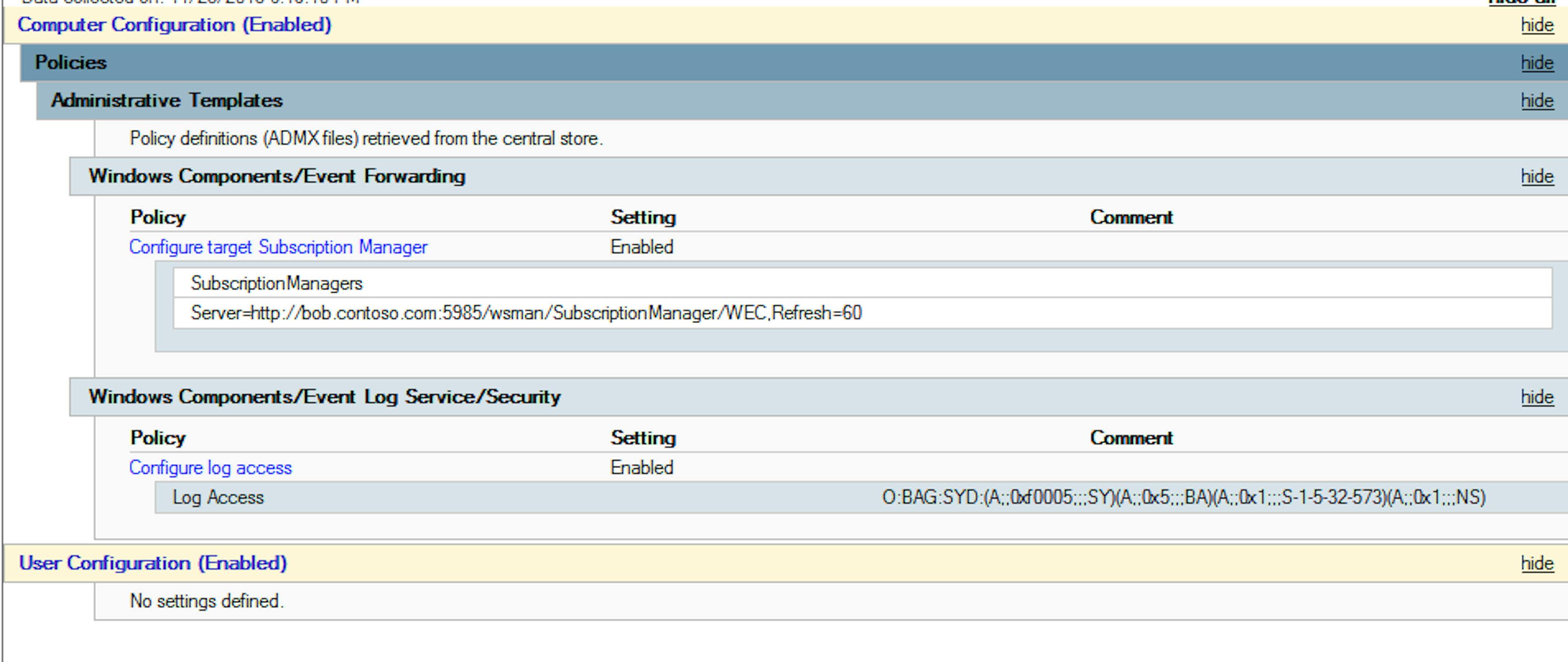Click Setting column header under Event Forwarding
Viewport: 1568px width, 662px height.
coord(643,217)
